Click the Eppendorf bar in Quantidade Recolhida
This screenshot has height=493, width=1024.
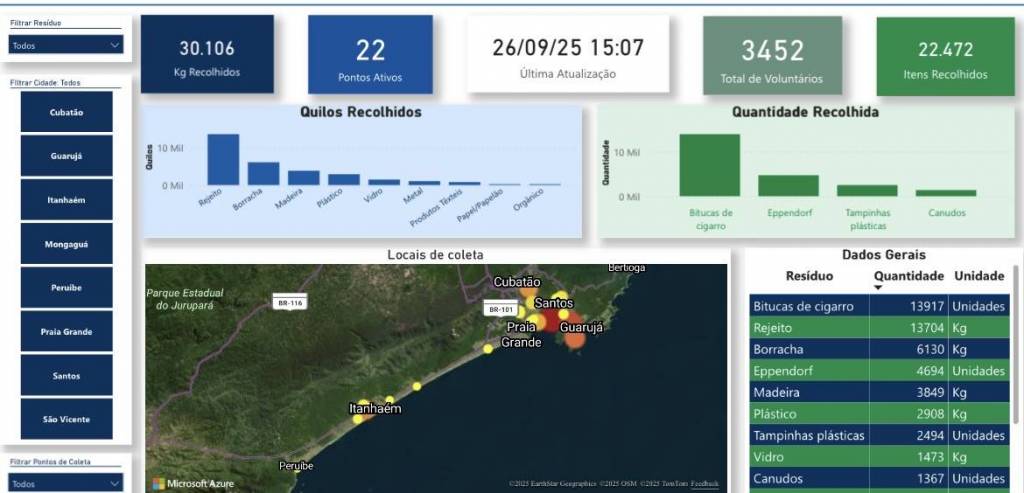(788, 186)
